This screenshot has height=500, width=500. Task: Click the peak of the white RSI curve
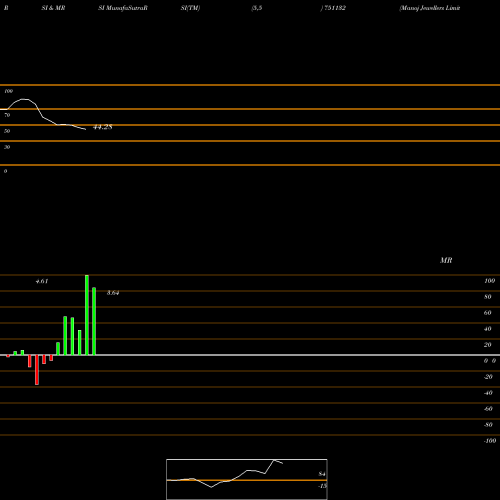tap(25, 99)
